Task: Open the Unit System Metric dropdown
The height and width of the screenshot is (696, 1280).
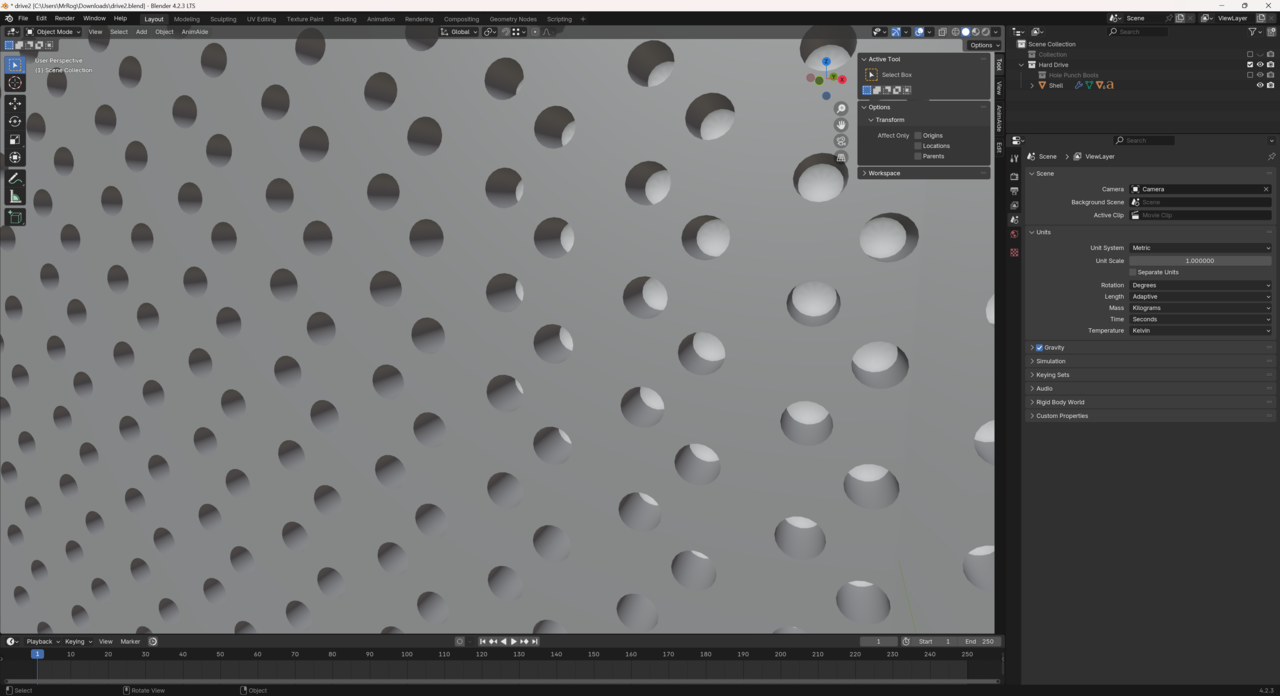Action: pos(1201,248)
